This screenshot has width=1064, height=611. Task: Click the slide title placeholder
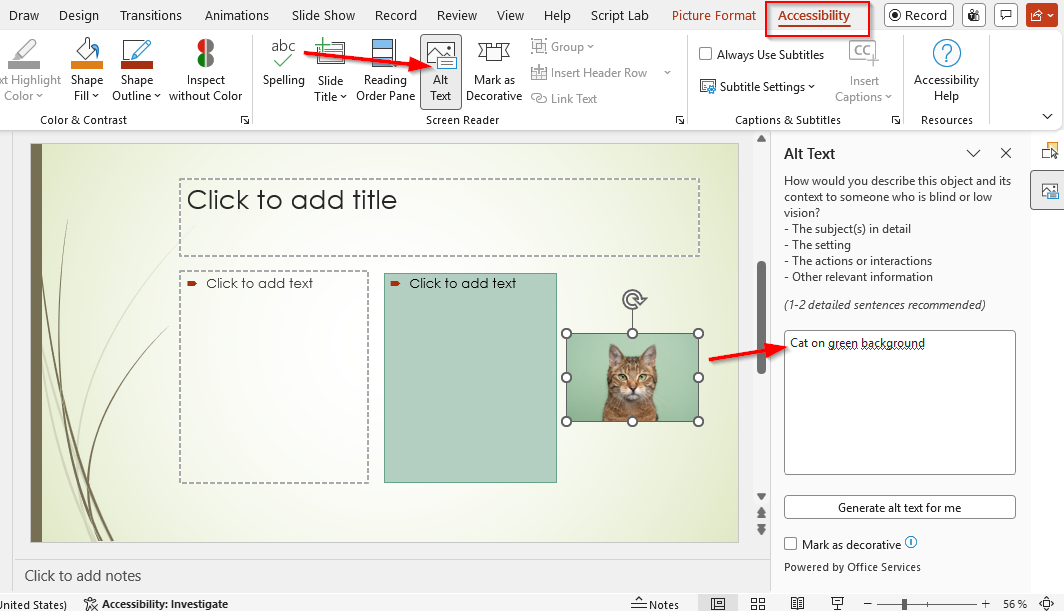coord(439,217)
